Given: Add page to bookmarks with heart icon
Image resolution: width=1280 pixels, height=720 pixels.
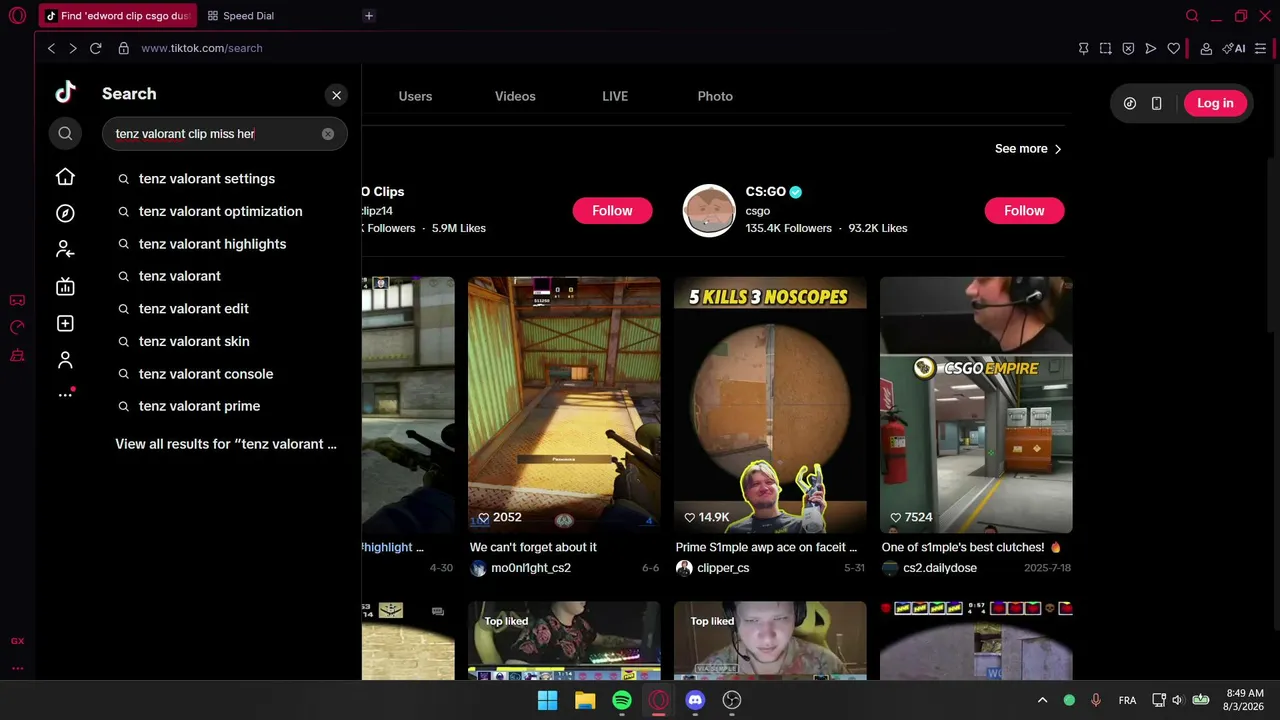Looking at the screenshot, I should click(1174, 48).
